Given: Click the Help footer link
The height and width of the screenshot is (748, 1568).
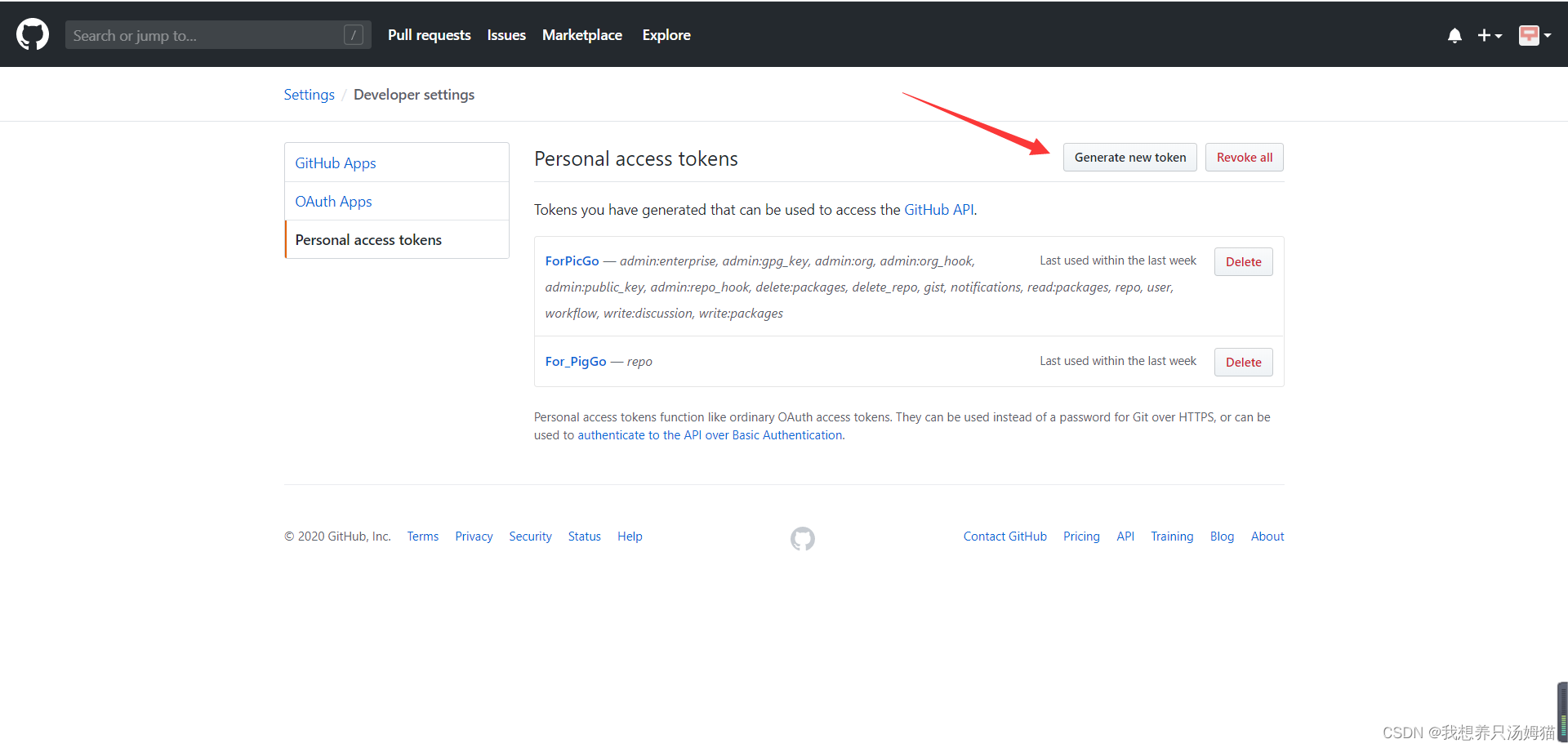Looking at the screenshot, I should (x=630, y=537).
